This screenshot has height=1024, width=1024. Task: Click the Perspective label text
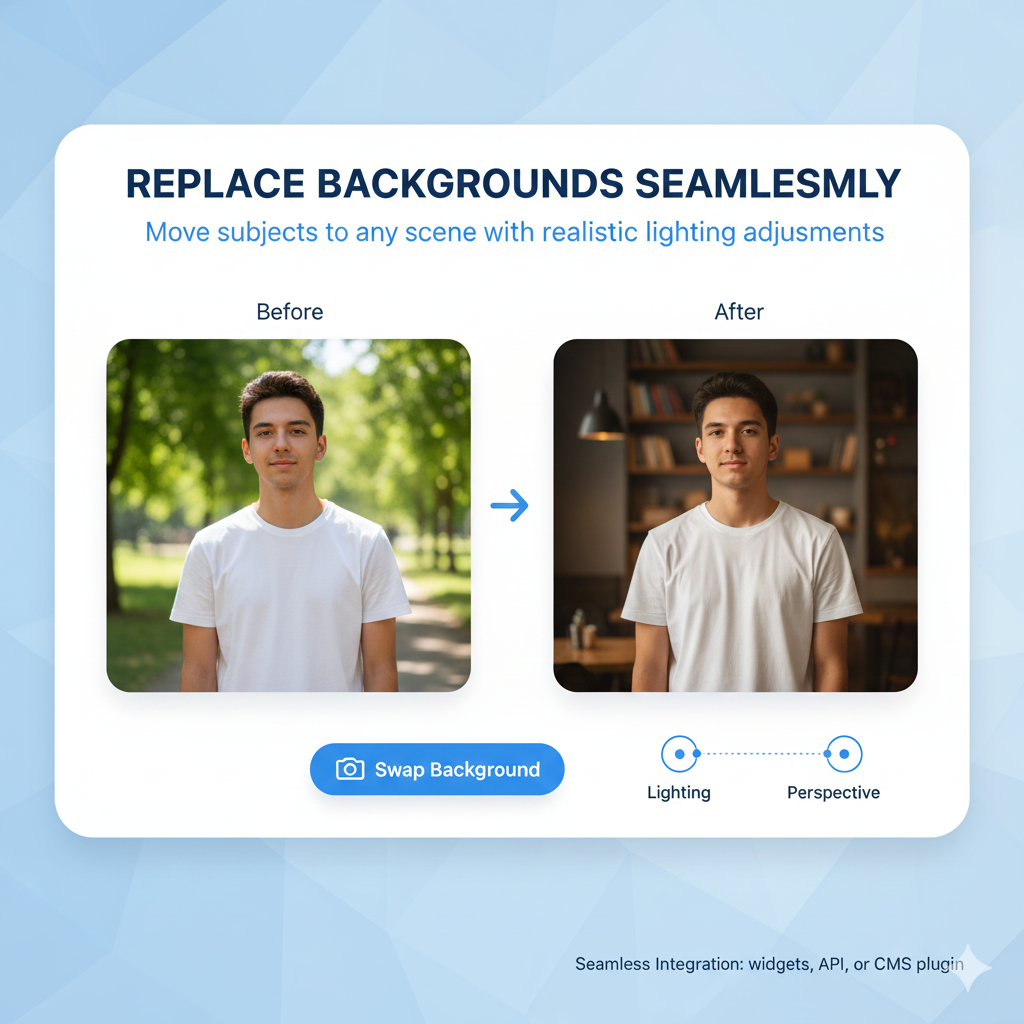point(833,793)
